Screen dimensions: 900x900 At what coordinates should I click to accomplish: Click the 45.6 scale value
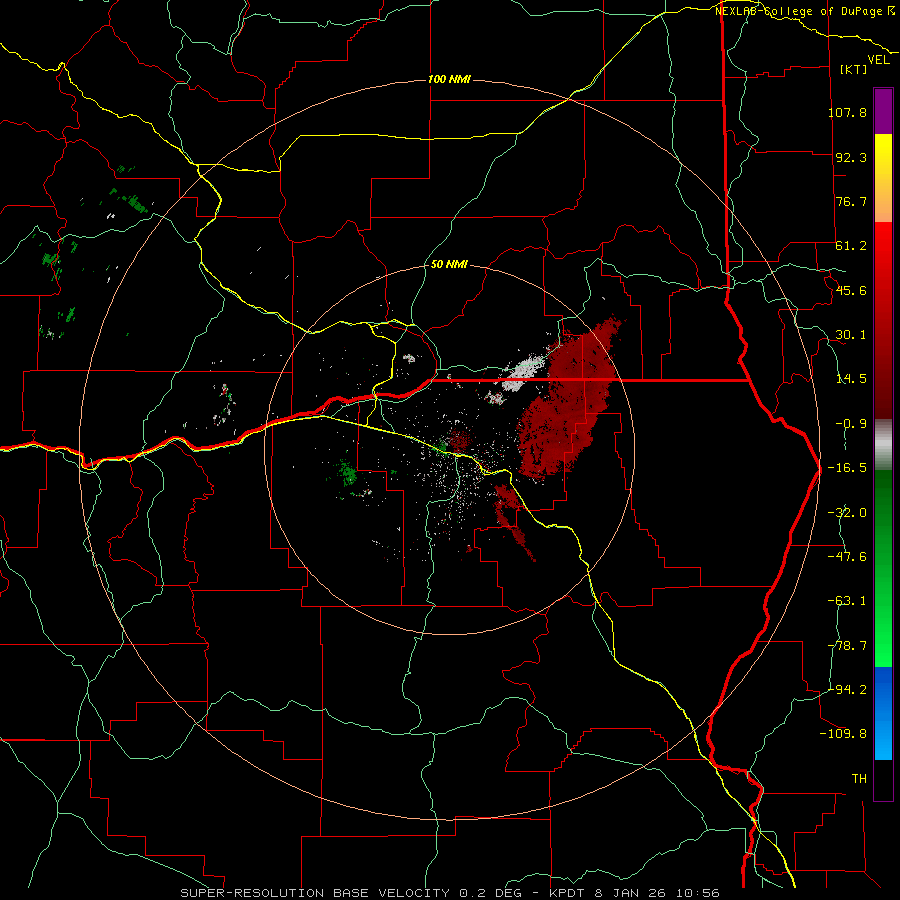[x=851, y=290]
